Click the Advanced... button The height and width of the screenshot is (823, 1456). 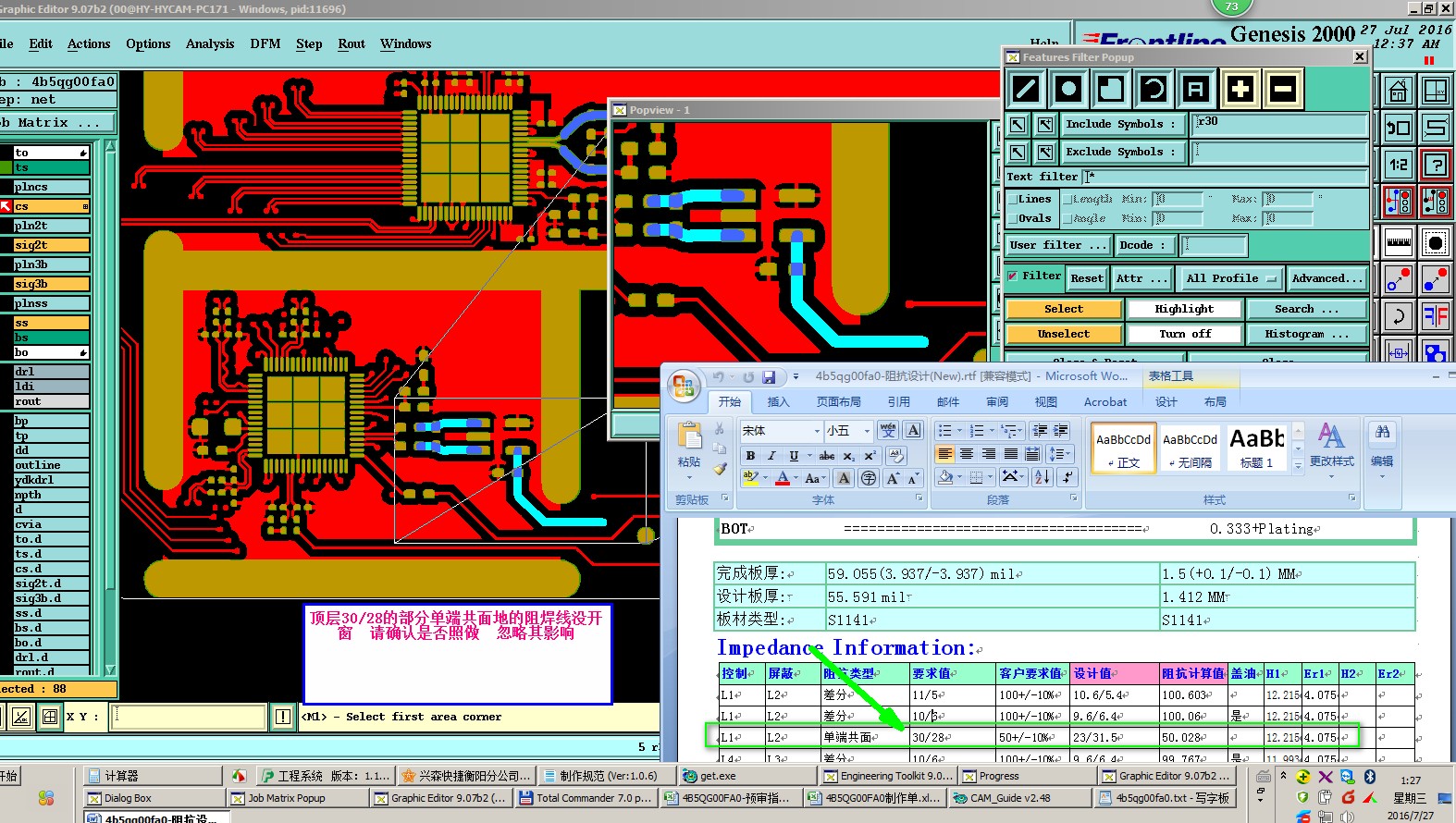tap(1327, 278)
